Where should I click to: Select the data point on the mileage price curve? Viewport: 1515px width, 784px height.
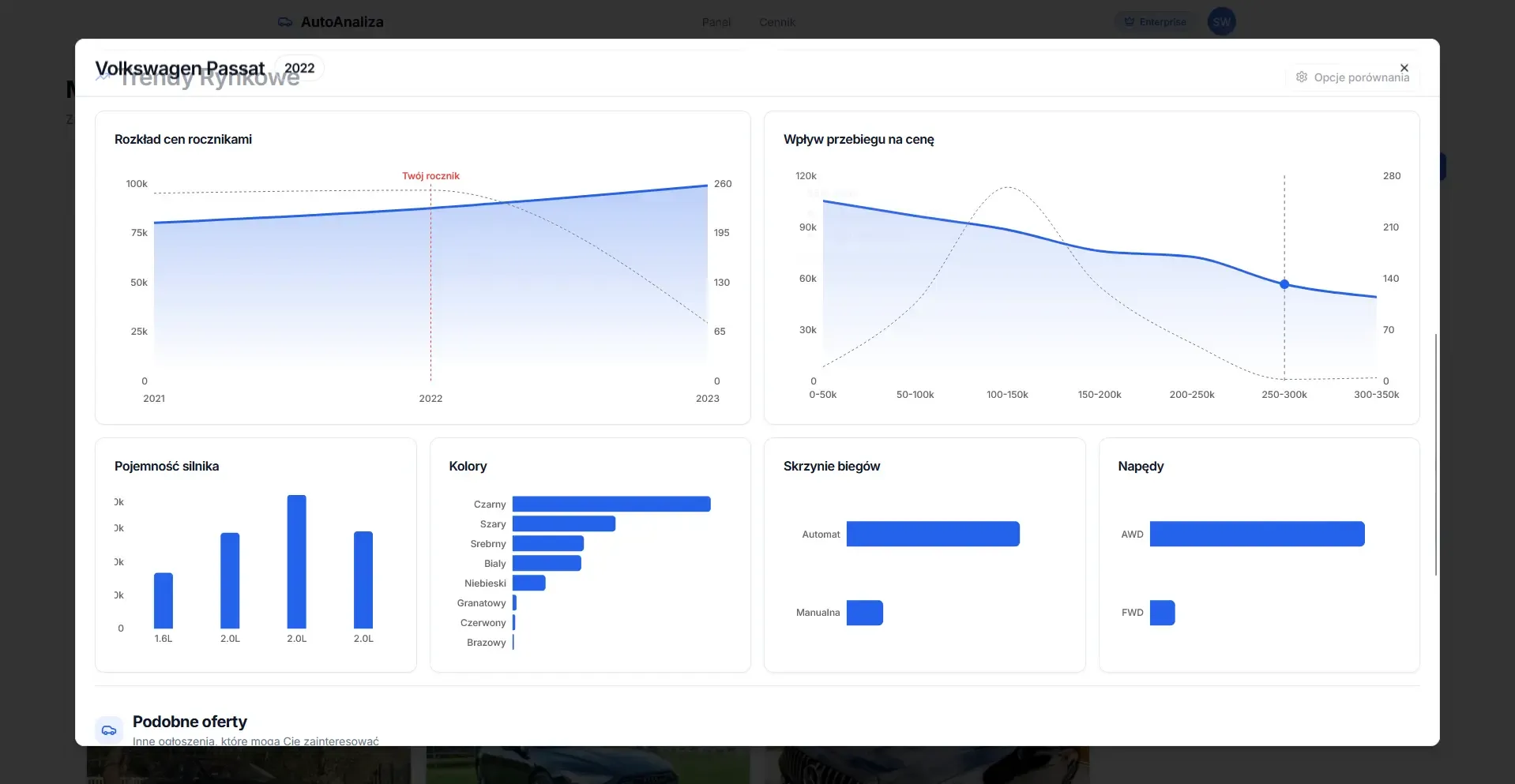(1284, 284)
